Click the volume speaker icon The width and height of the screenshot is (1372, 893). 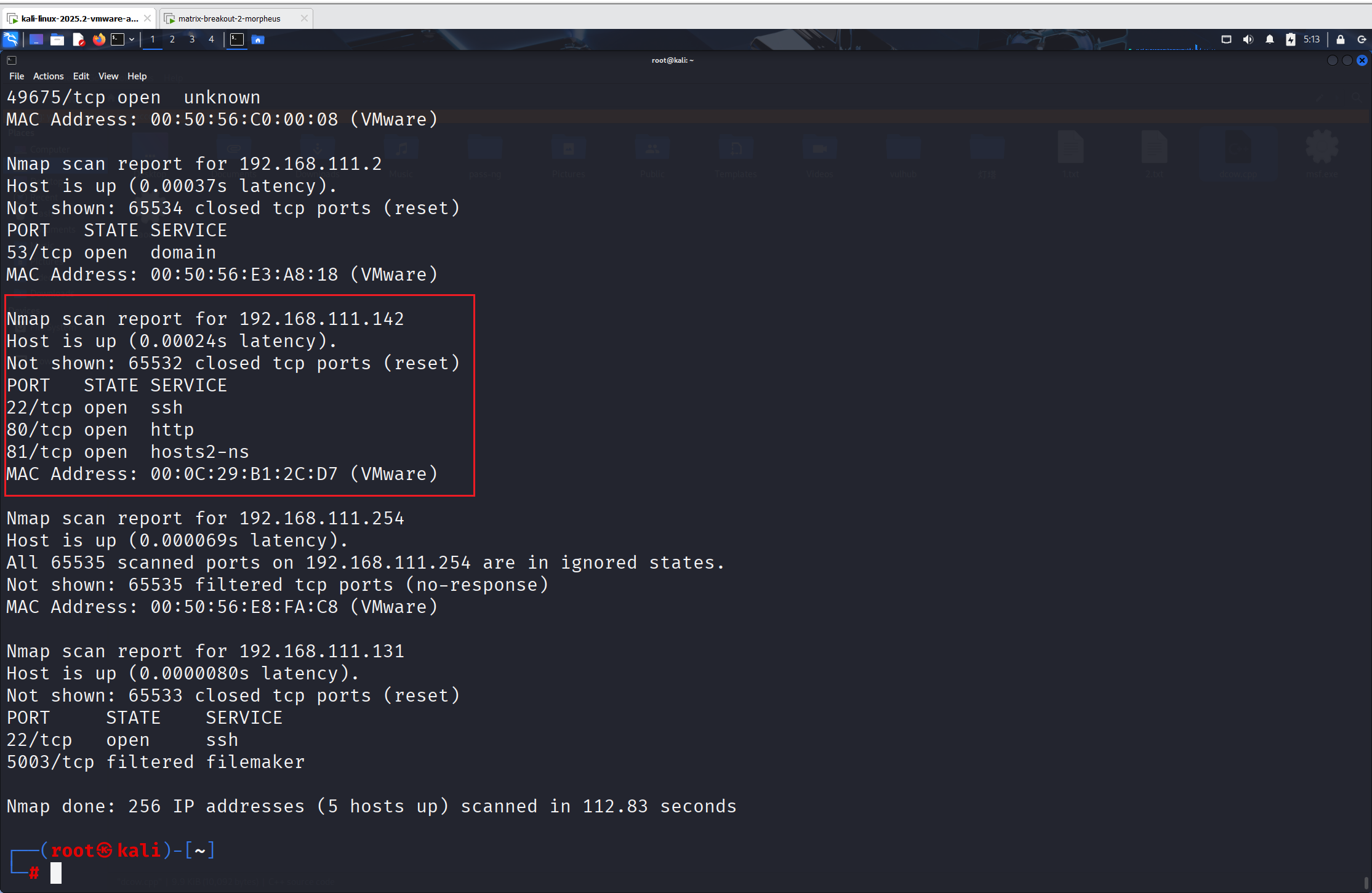1248,40
